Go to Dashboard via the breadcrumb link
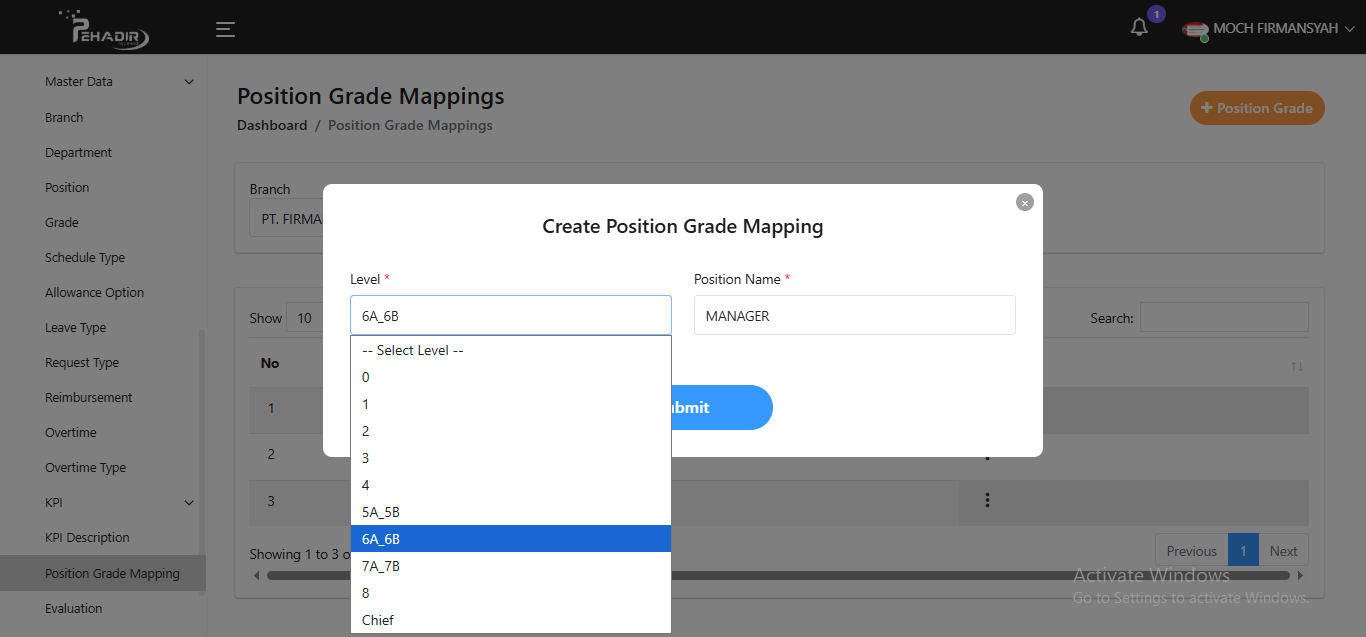 pyautogui.click(x=272, y=124)
